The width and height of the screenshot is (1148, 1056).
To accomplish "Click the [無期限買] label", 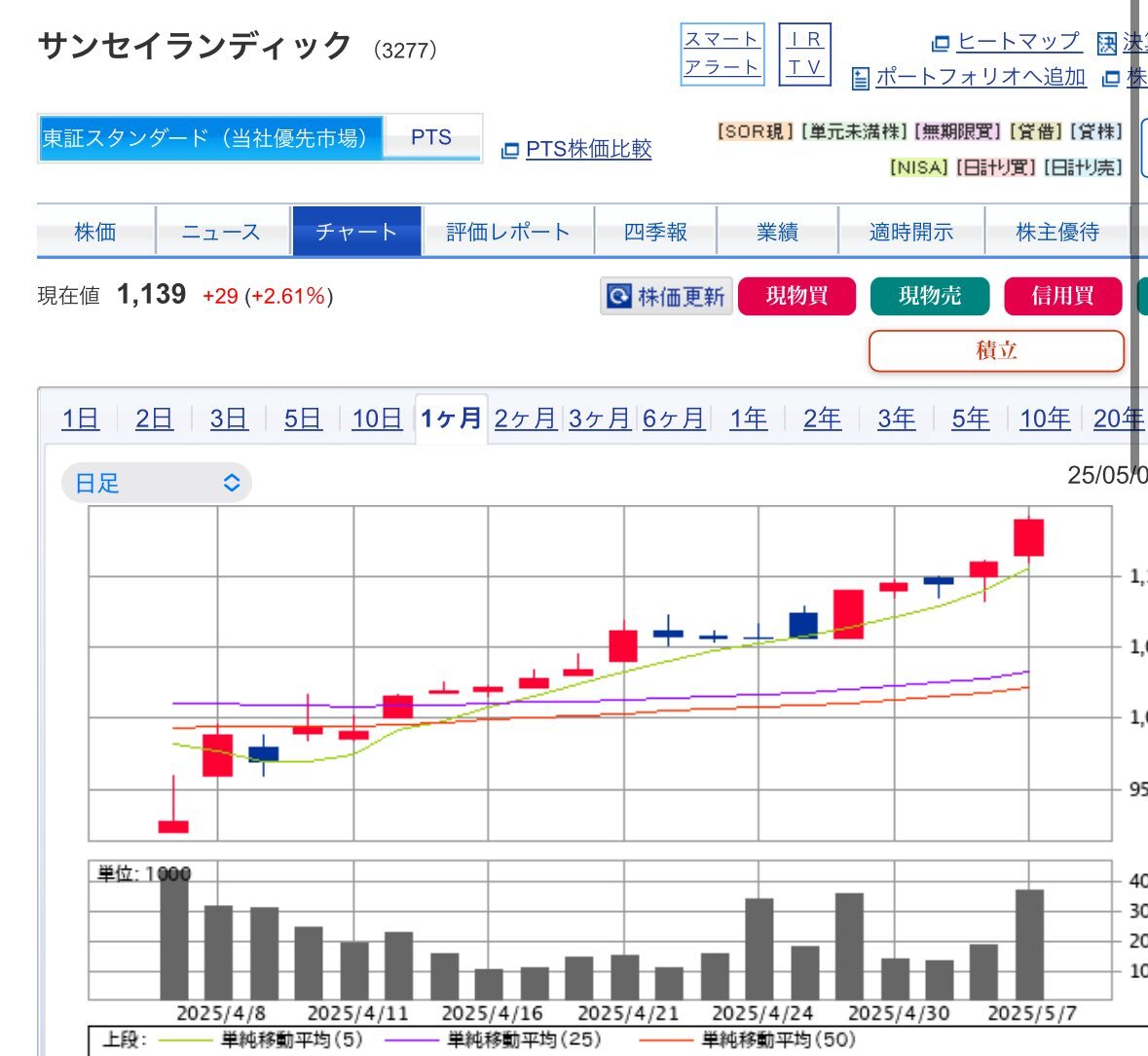I will tap(958, 131).
